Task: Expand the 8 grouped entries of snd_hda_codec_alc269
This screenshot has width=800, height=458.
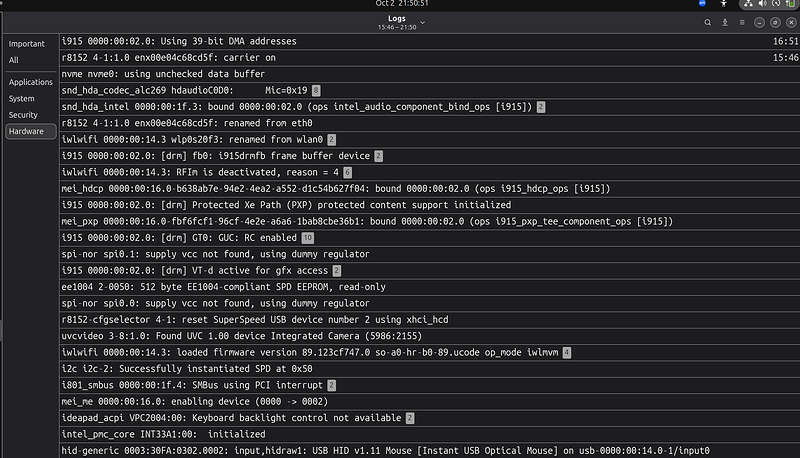Action: (316, 91)
